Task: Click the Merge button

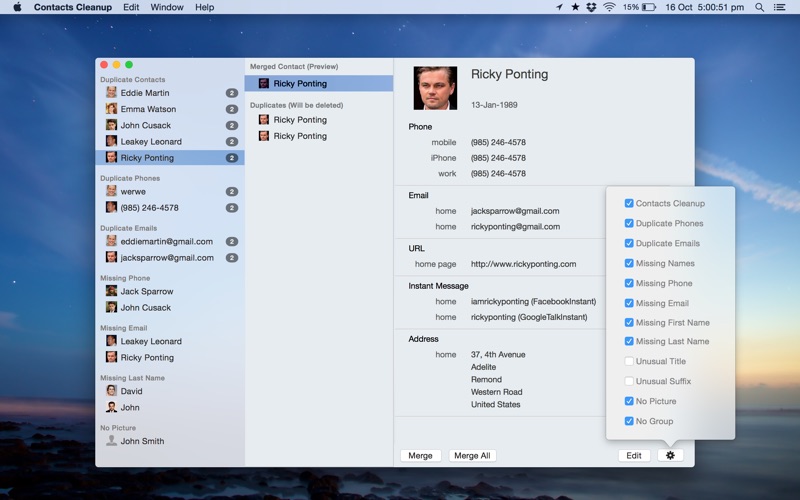Action: 420,456
